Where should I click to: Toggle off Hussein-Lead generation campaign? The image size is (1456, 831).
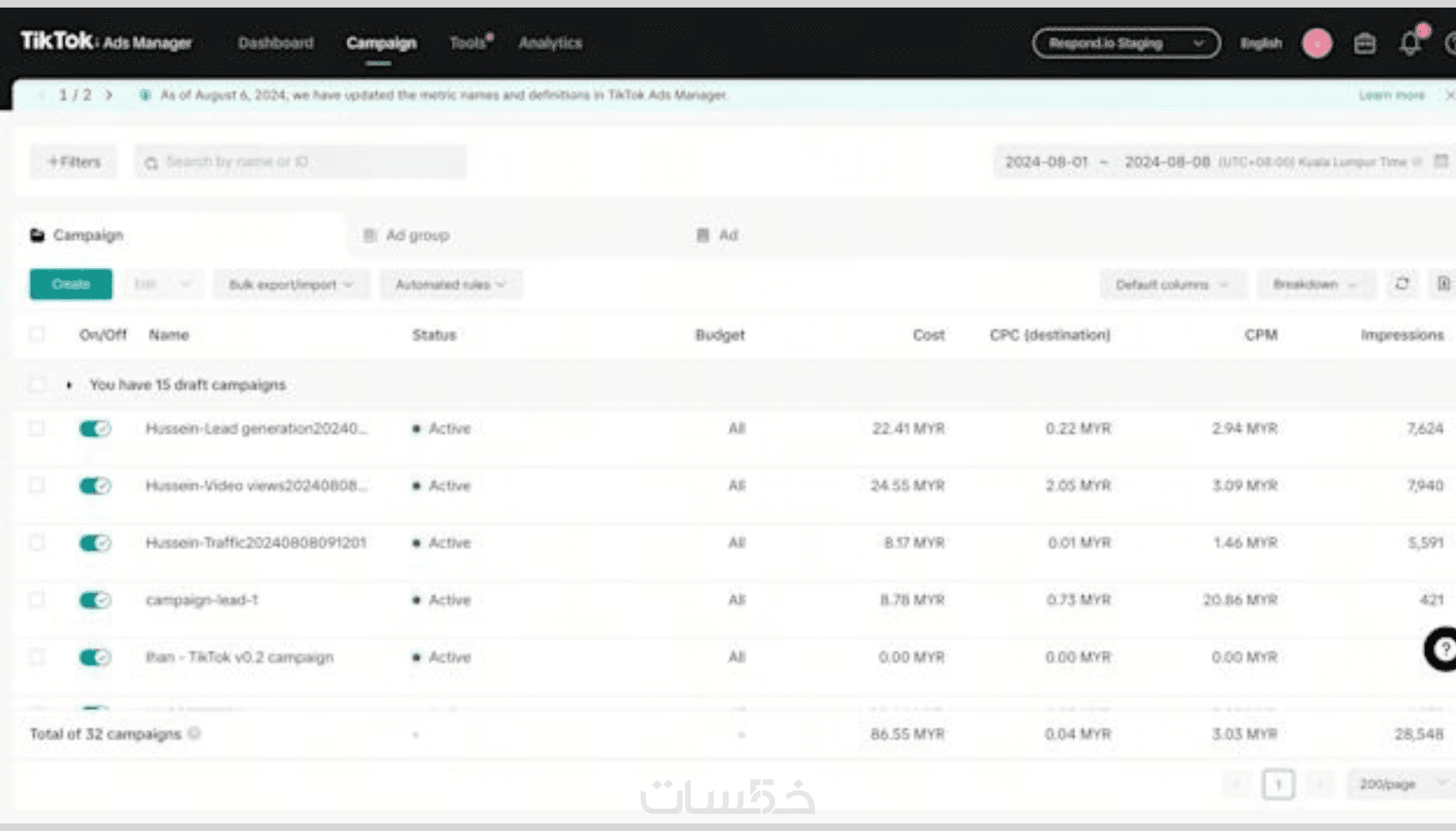coord(95,428)
